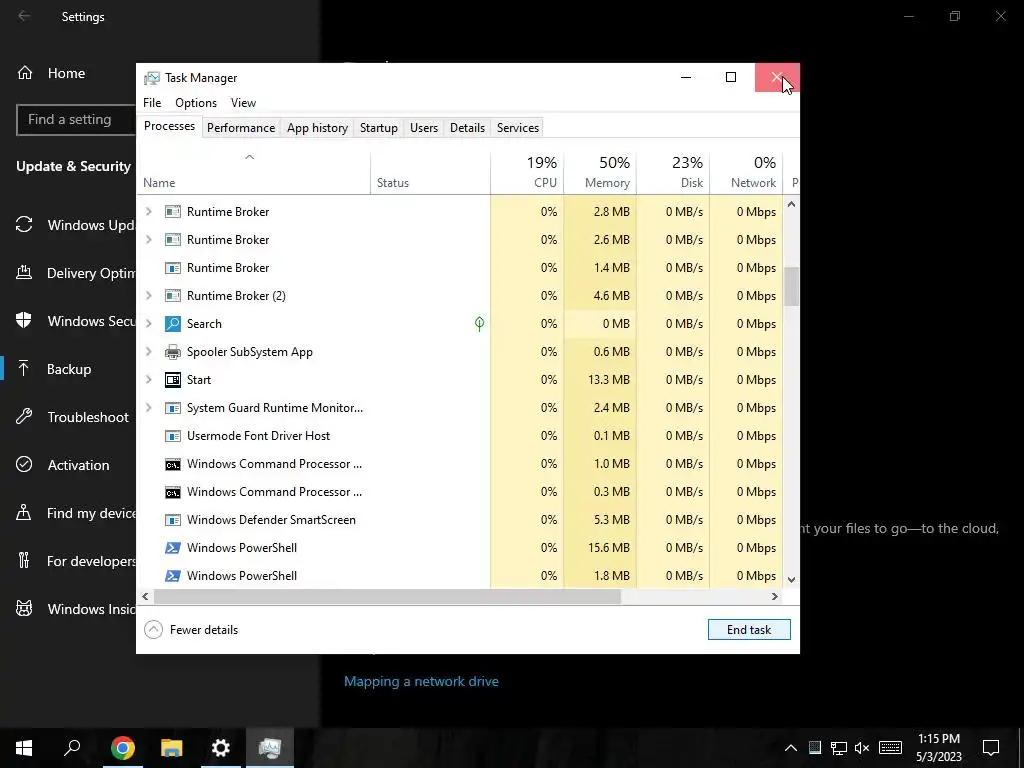Open the File menu in Task Manager
The image size is (1024, 768).
click(x=152, y=103)
